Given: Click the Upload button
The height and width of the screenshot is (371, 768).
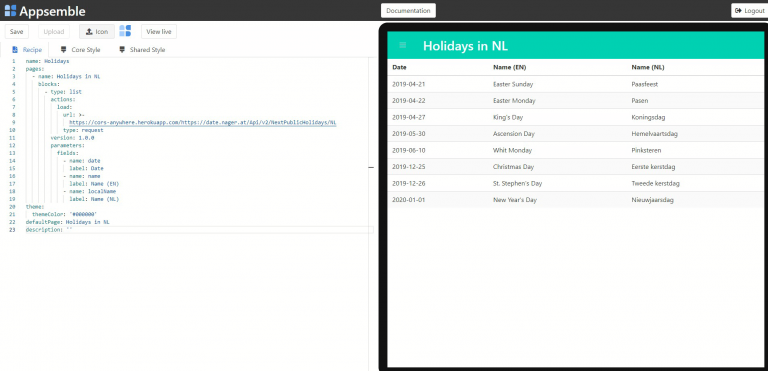Looking at the screenshot, I should click(x=54, y=31).
